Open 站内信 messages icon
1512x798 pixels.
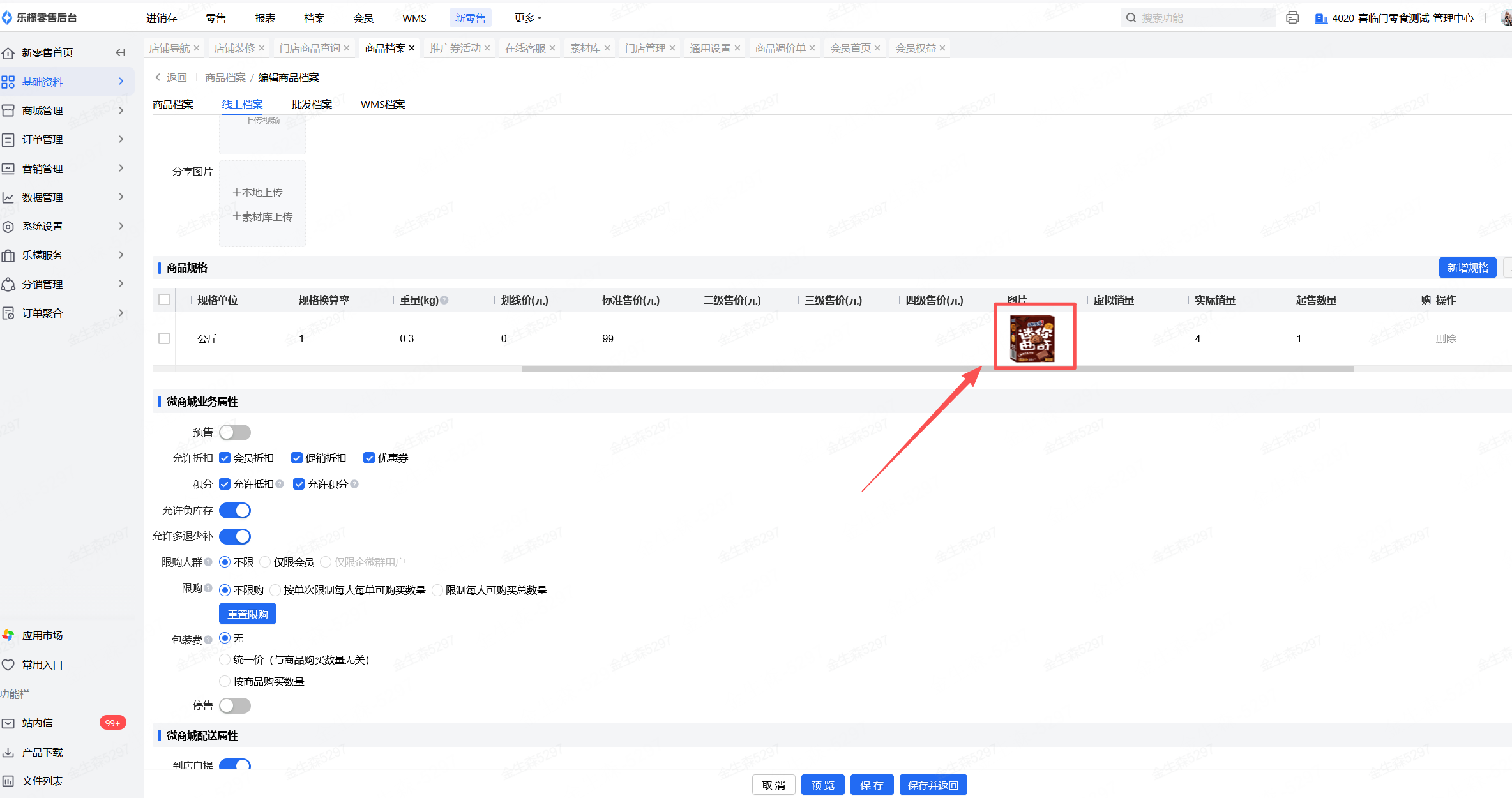point(8,723)
